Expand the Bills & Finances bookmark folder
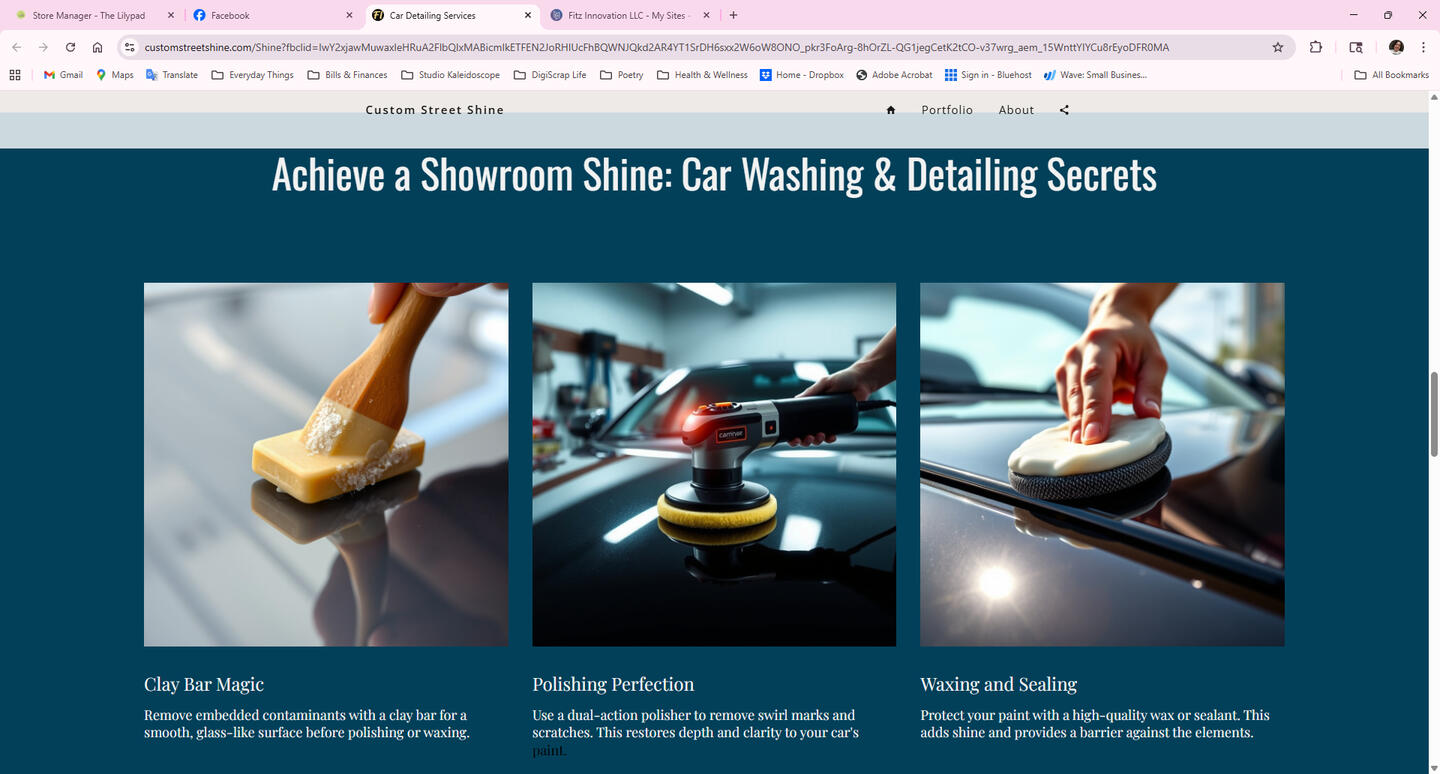Viewport: 1440px width, 774px height. pos(347,75)
